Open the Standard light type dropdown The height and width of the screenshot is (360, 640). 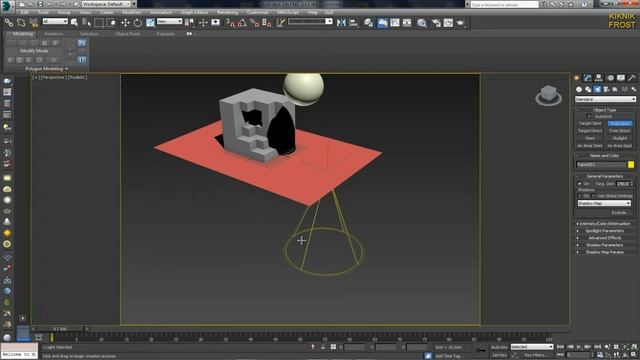point(605,99)
